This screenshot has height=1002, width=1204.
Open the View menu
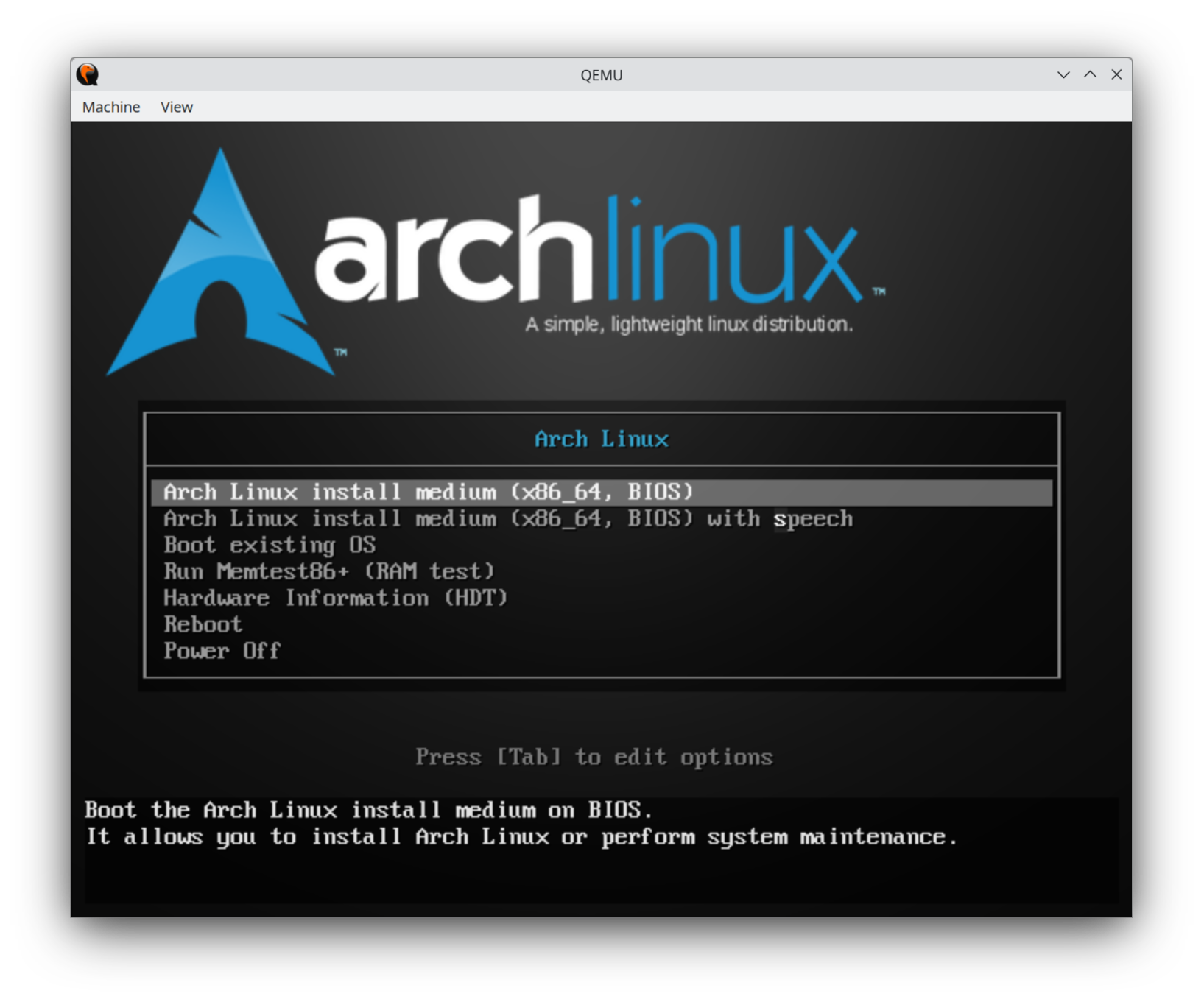click(176, 106)
